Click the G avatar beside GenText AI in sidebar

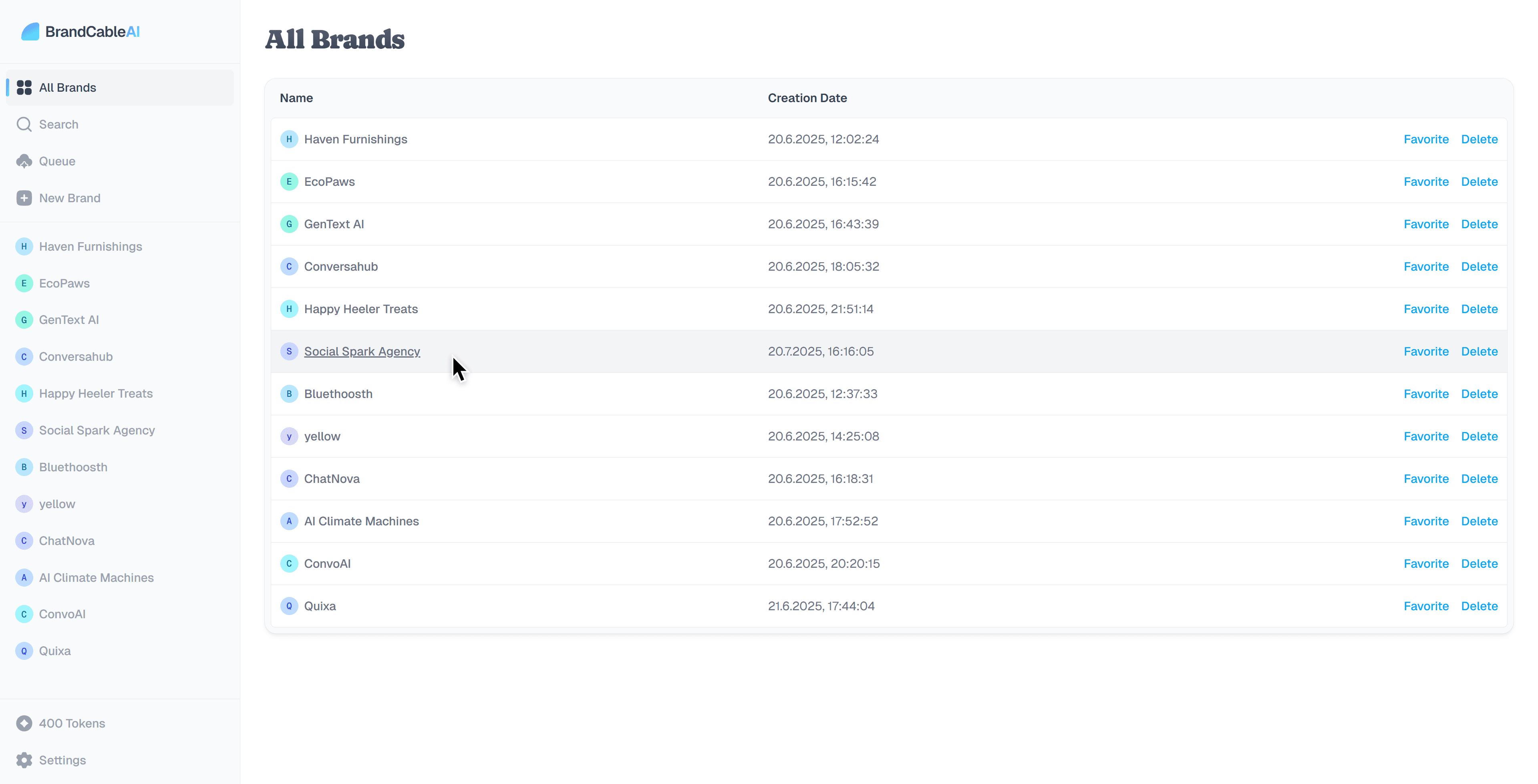click(24, 320)
